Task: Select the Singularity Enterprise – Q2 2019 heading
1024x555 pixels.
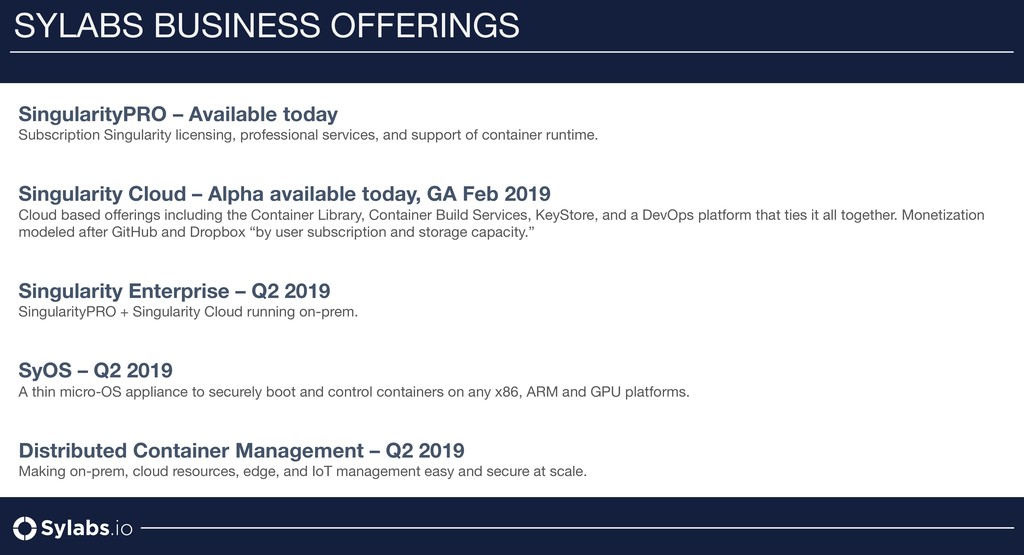Action: point(174,291)
